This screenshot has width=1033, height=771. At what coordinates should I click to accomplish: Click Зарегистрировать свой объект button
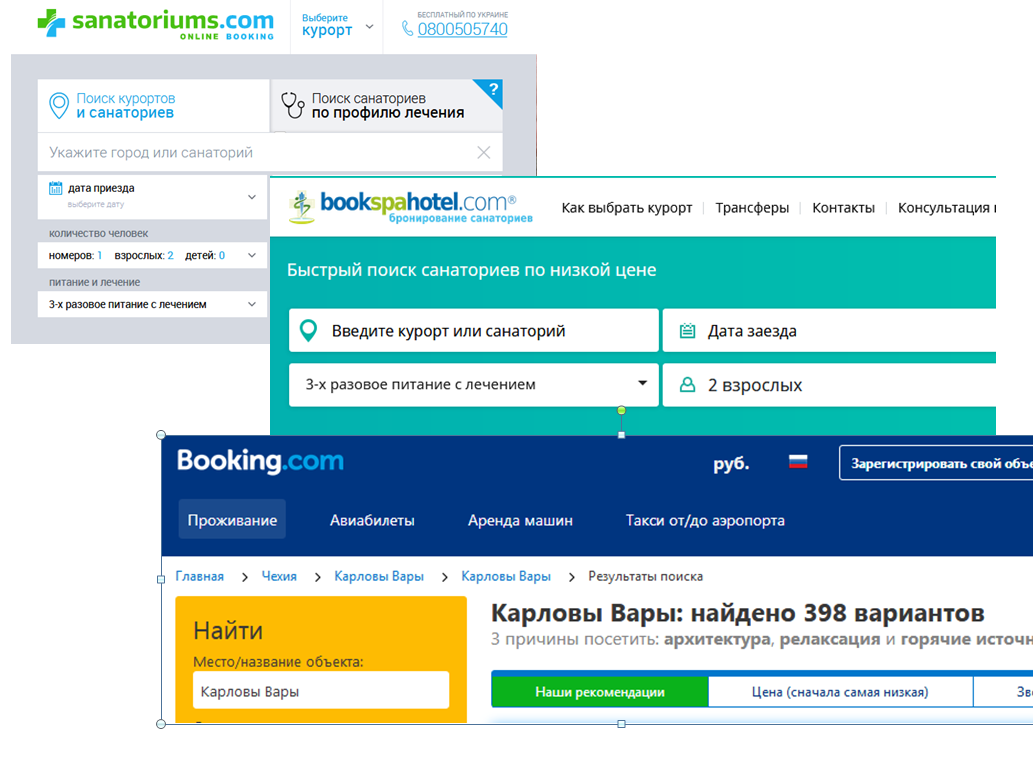coord(936,463)
